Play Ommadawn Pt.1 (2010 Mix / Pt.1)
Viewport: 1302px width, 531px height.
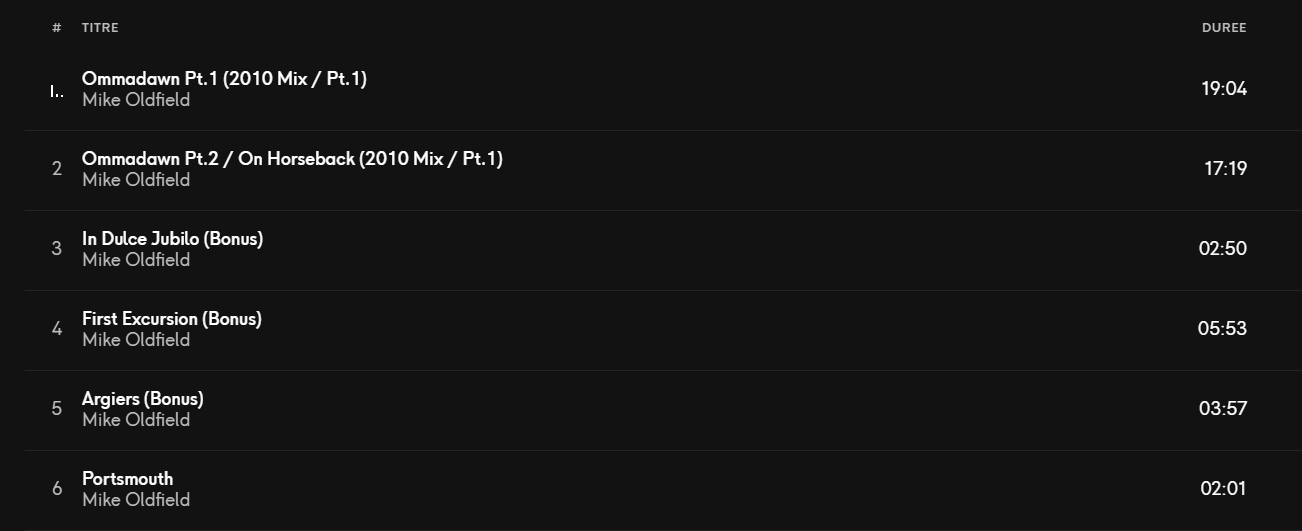(x=224, y=78)
